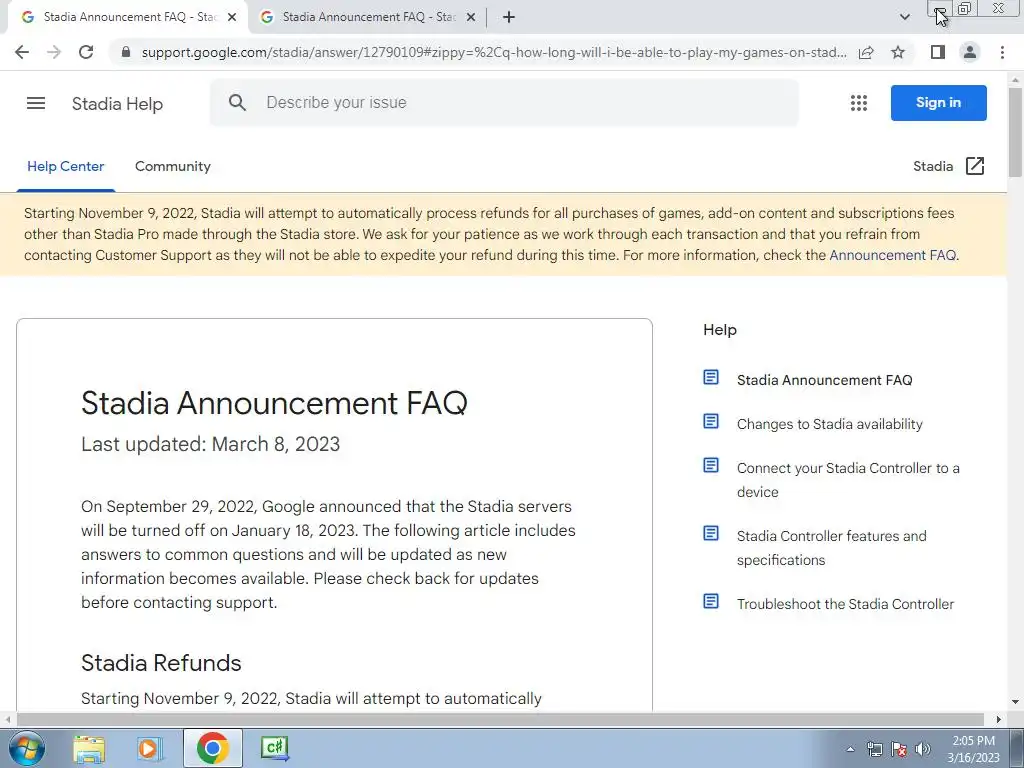1024x768 pixels.
Task: Open the C# application taskbar icon
Action: [x=274, y=748]
